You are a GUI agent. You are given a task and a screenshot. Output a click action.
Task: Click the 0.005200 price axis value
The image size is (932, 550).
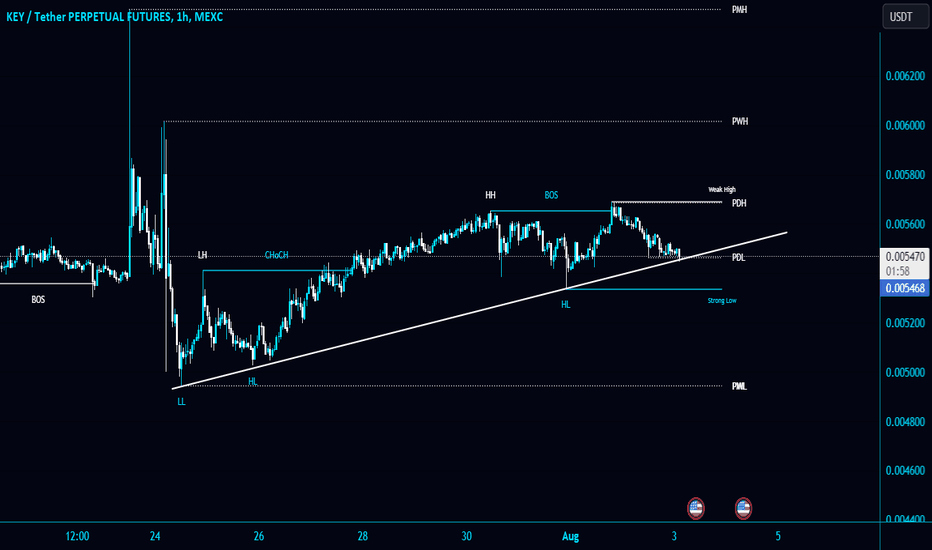pos(905,323)
